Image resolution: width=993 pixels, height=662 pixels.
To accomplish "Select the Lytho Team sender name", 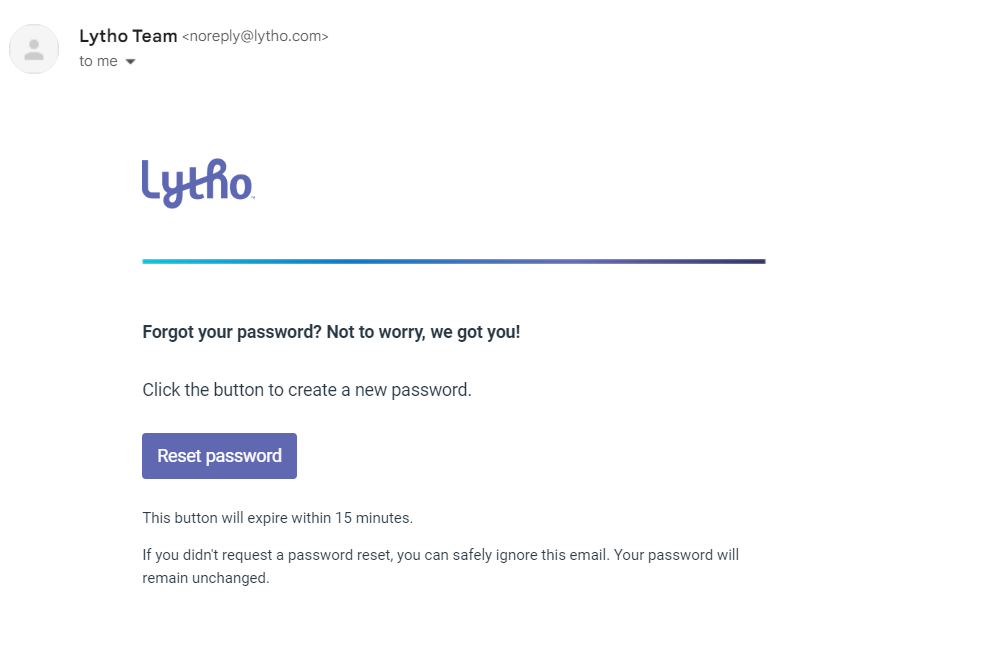I will [x=128, y=36].
